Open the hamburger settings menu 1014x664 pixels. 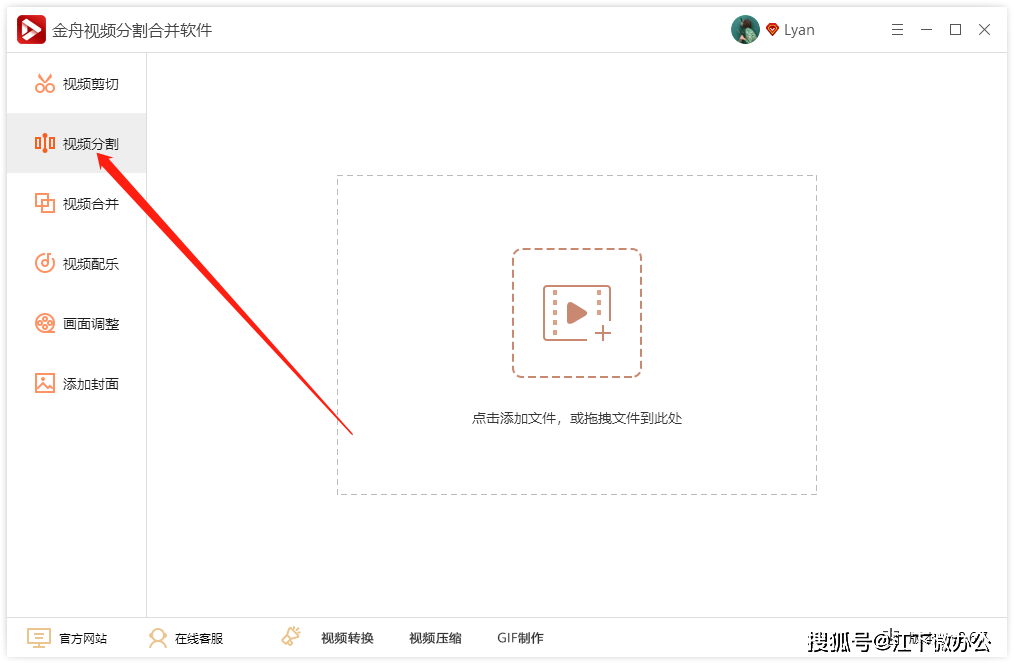tap(897, 30)
